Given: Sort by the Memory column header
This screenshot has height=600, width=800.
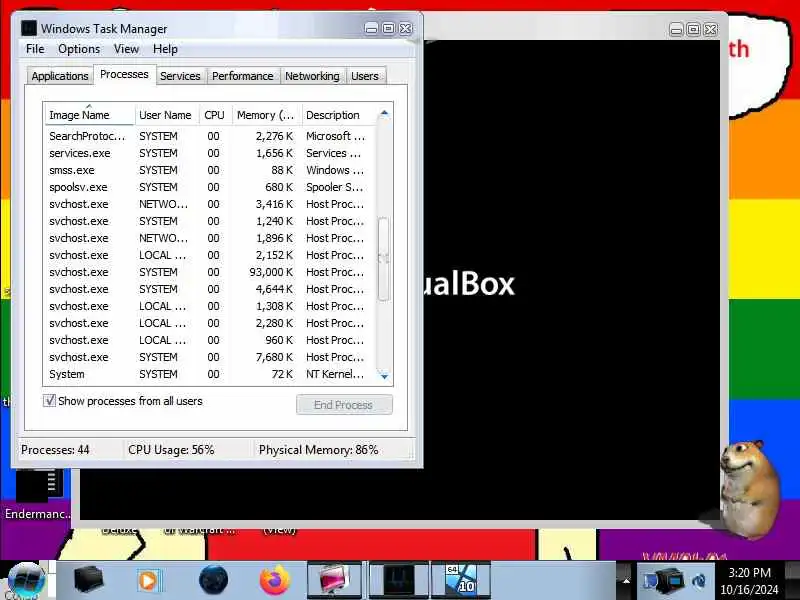Looking at the screenshot, I should [267, 115].
